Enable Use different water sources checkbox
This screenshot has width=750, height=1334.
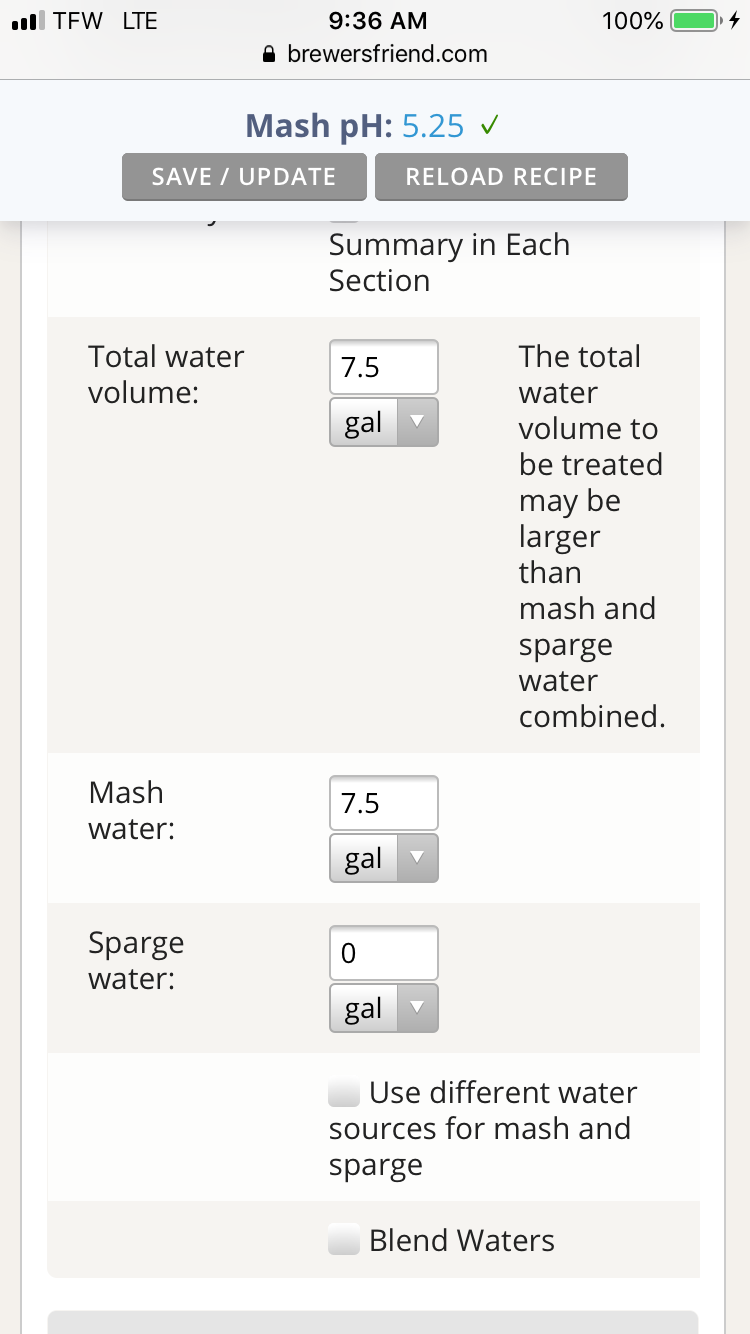344,1093
